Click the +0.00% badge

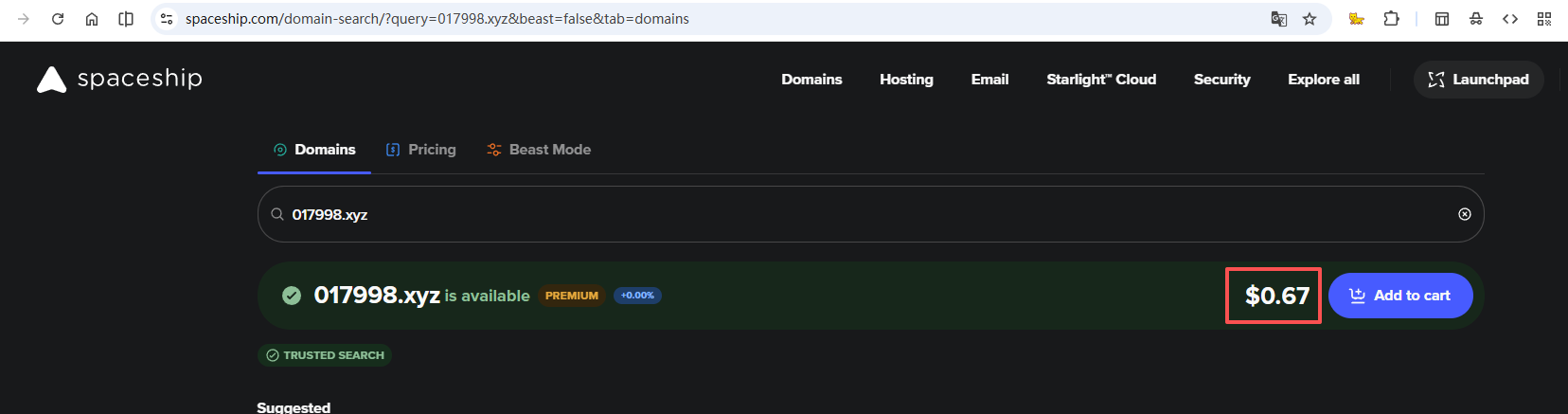(x=637, y=296)
